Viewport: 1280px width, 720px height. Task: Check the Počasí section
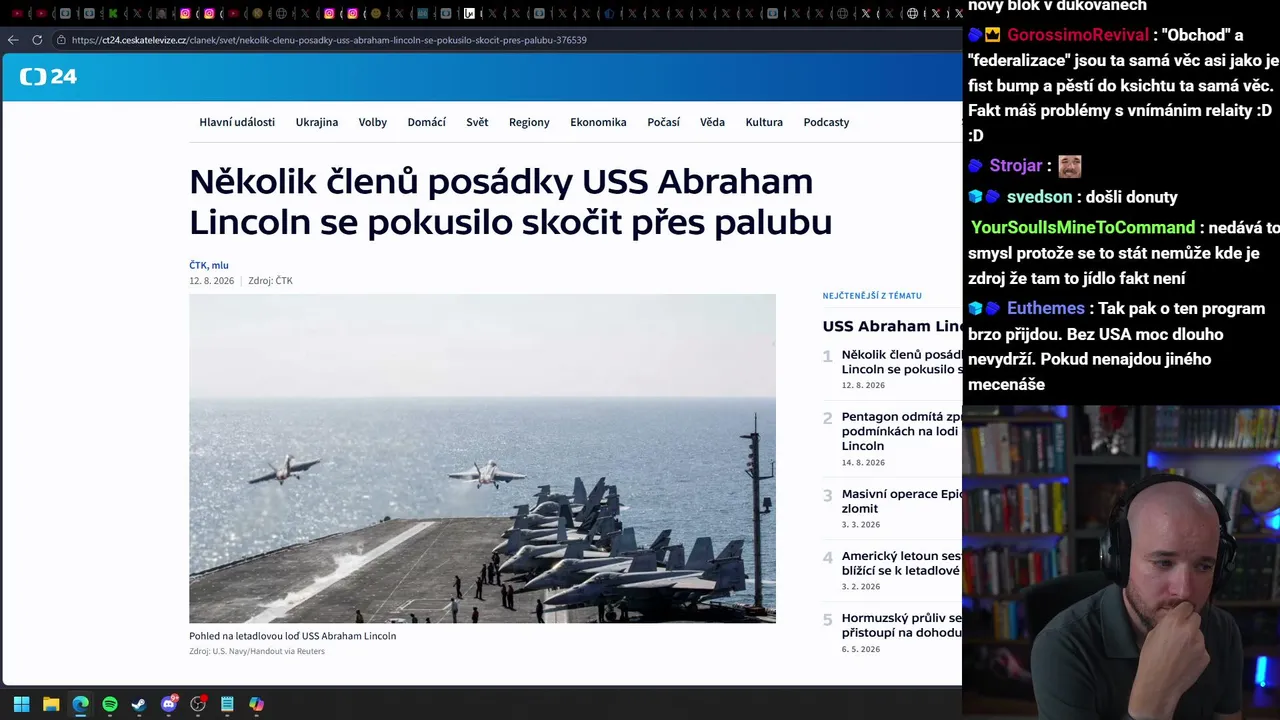(x=663, y=122)
